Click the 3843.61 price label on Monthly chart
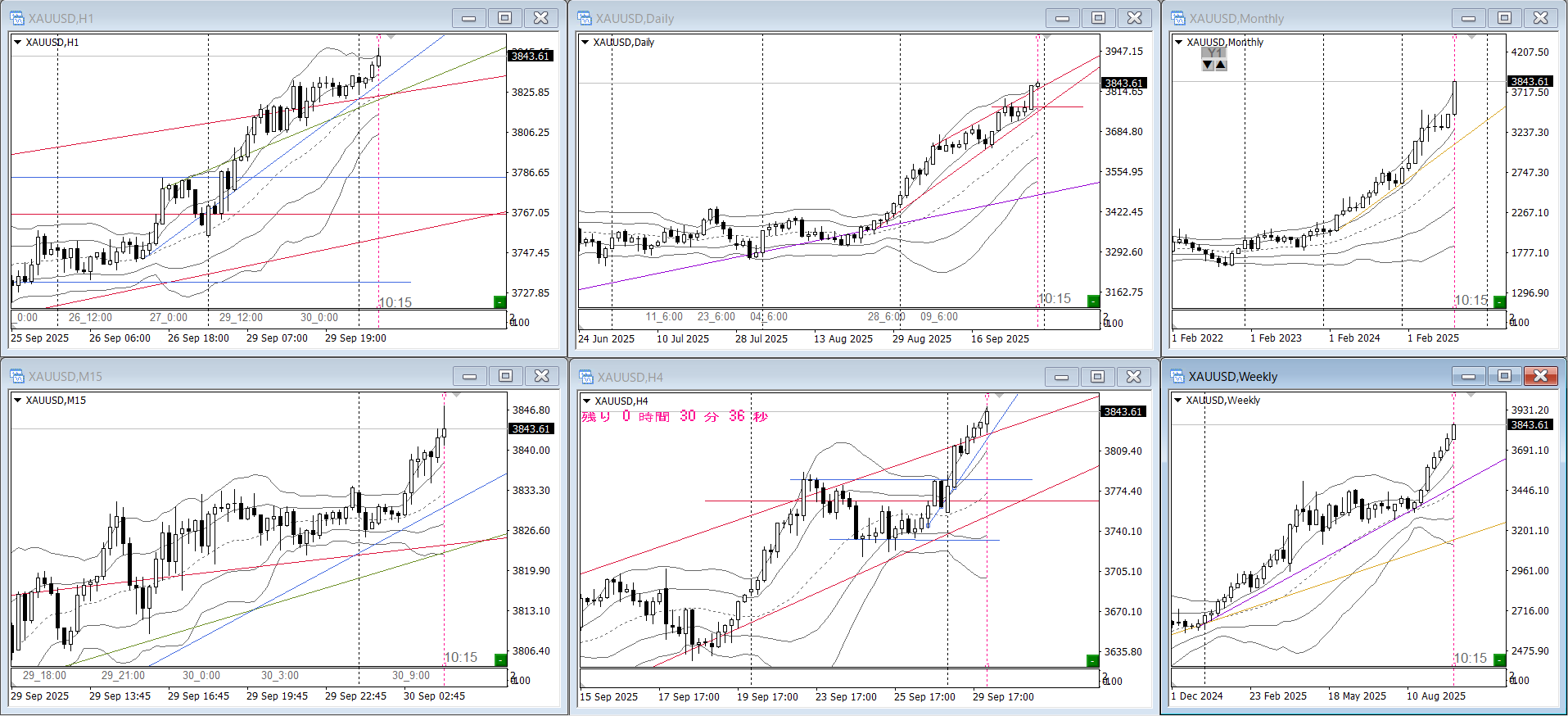Image resolution: width=1568 pixels, height=716 pixels. click(1529, 81)
